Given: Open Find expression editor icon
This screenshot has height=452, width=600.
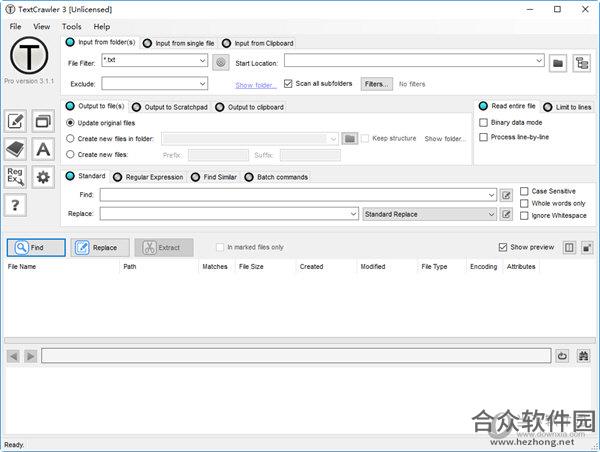Looking at the screenshot, I should pos(506,195).
